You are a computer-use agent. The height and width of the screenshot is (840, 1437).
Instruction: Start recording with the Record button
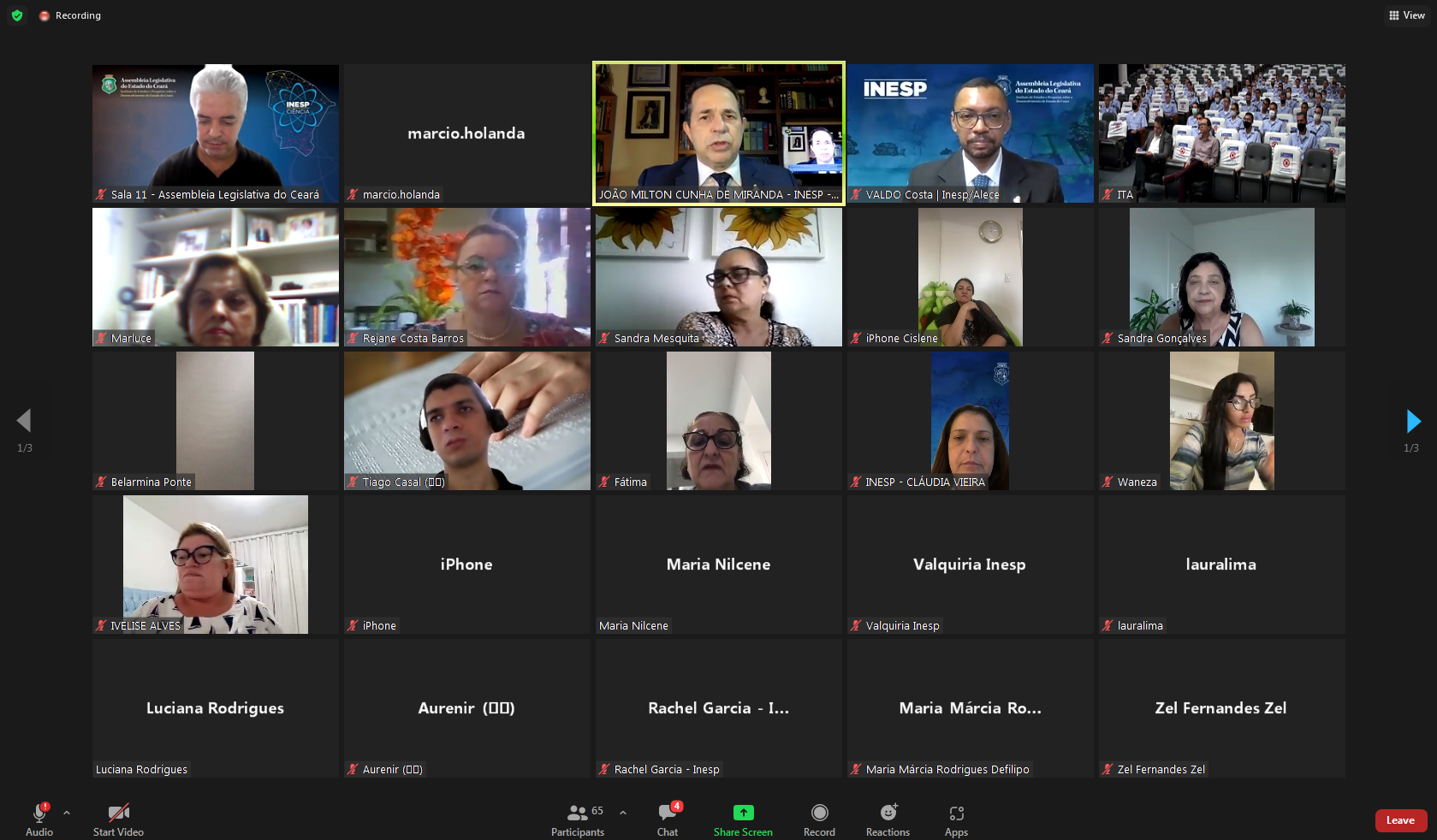(819, 819)
